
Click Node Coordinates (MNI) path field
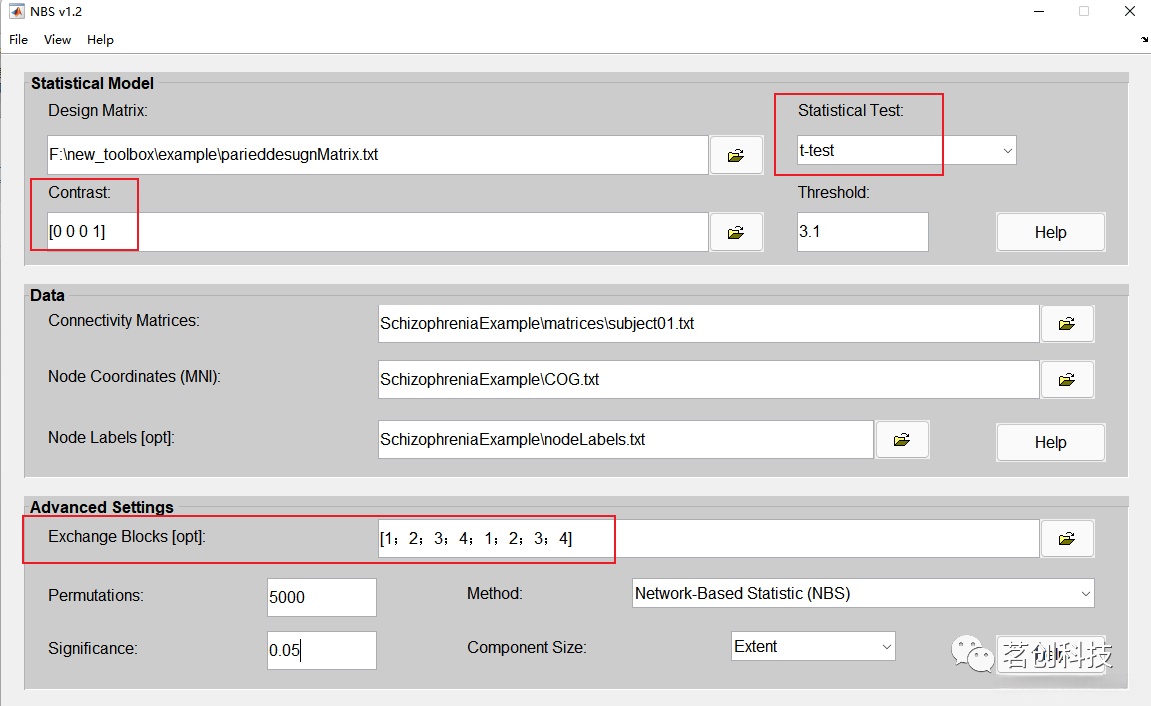(708, 379)
